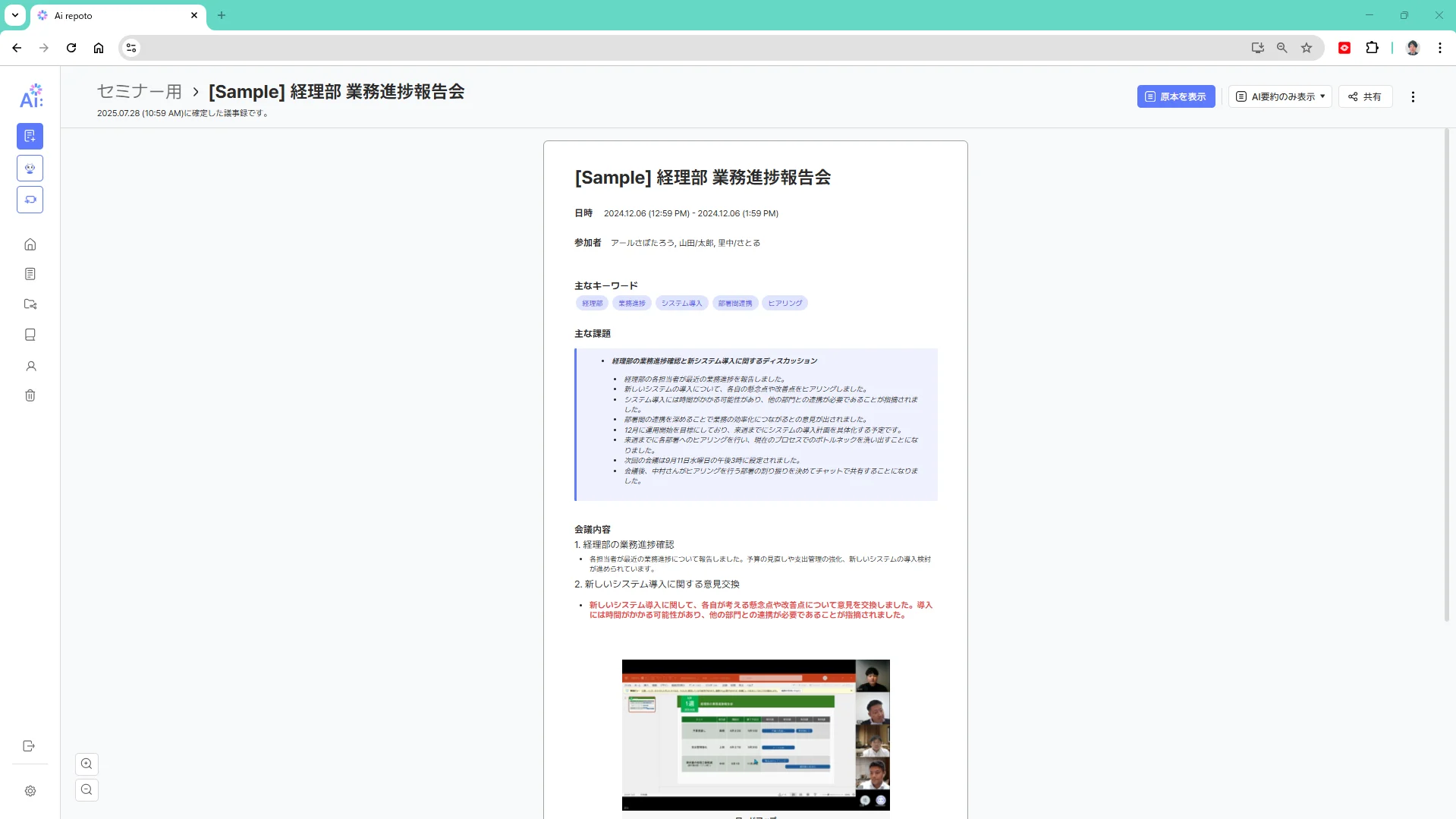Zoom in the document with magnifier plus

click(x=87, y=764)
